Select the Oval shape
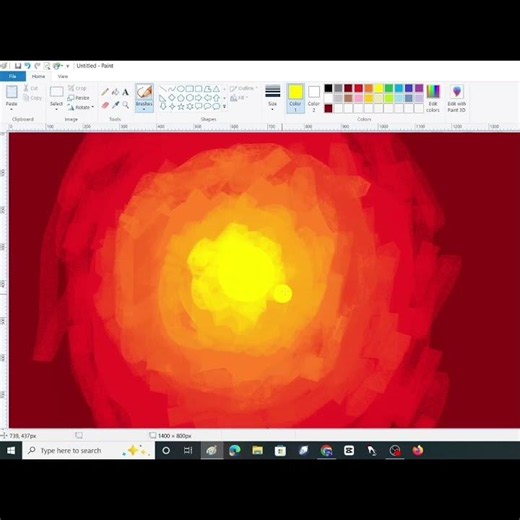The image size is (520, 520). [x=181, y=89]
